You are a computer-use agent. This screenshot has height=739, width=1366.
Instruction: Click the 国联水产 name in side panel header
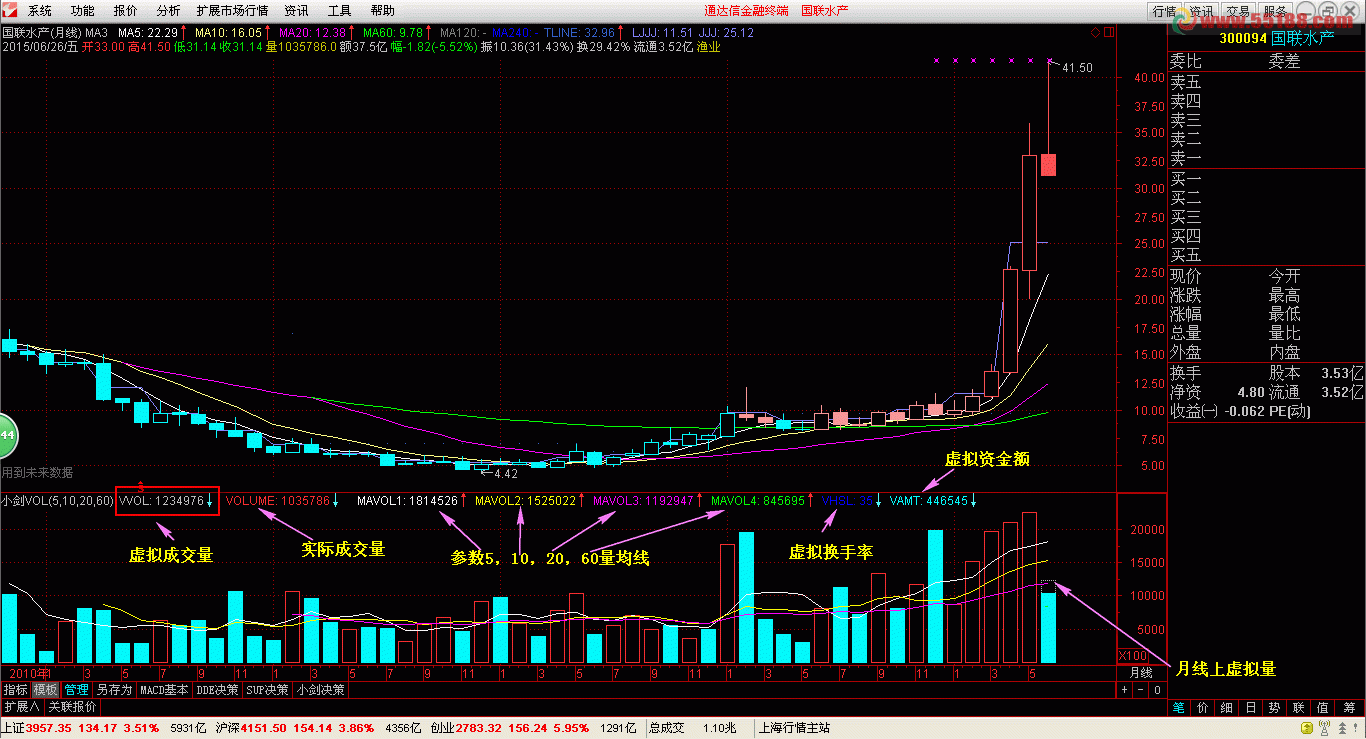pyautogui.click(x=1303, y=37)
